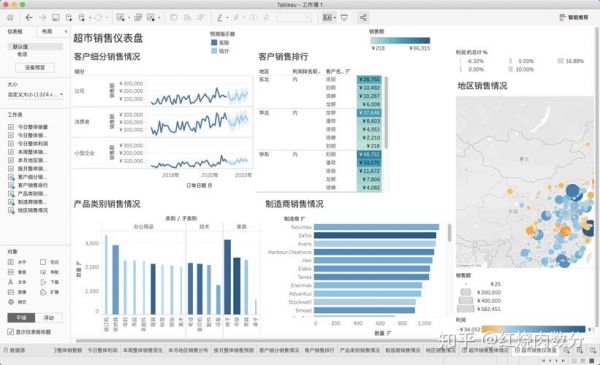Image resolution: width=600 pixels, height=365 pixels.
Task: Swap rows and columns icon
Action: point(174,18)
